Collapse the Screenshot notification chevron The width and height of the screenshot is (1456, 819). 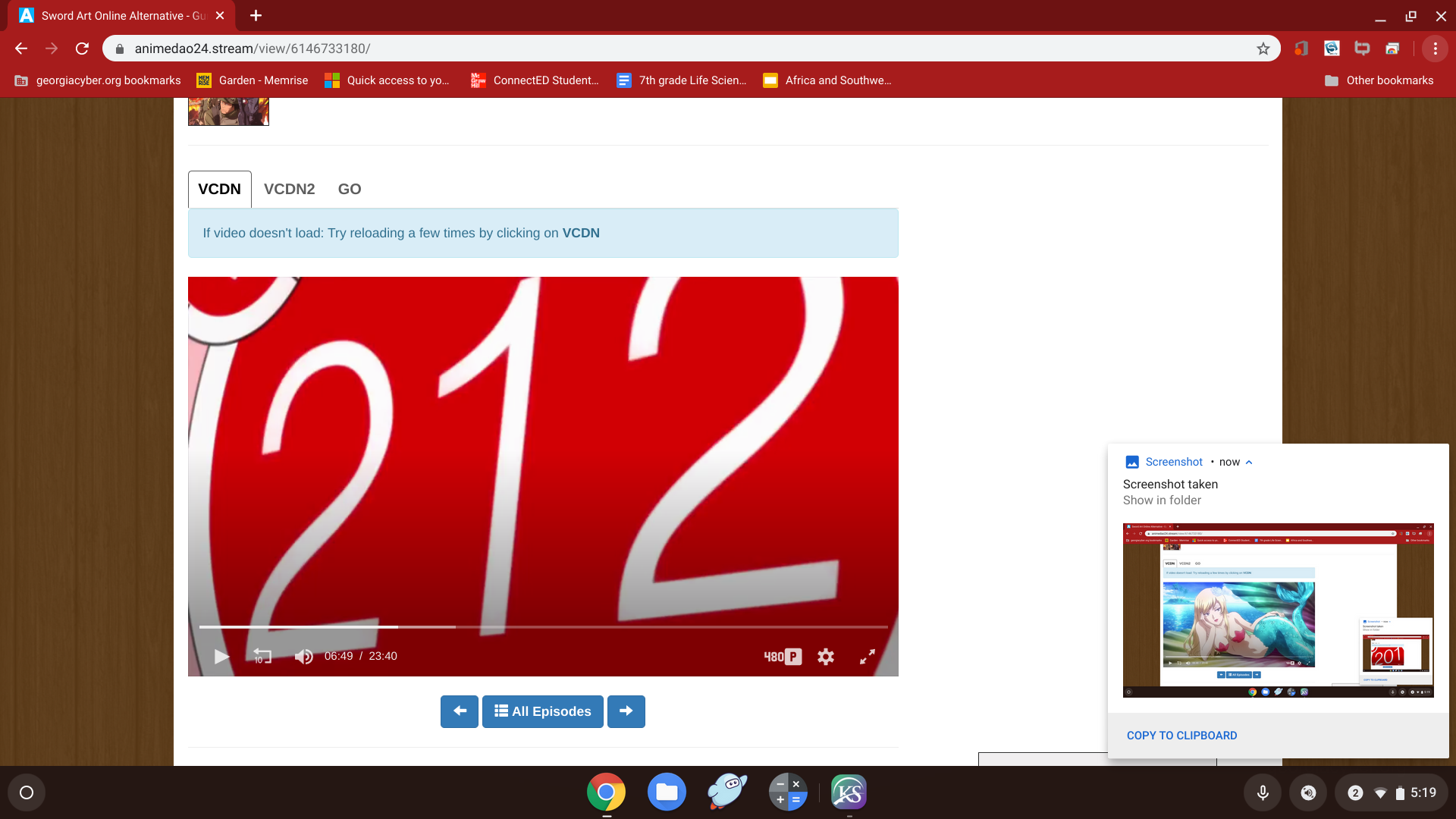tap(1249, 462)
